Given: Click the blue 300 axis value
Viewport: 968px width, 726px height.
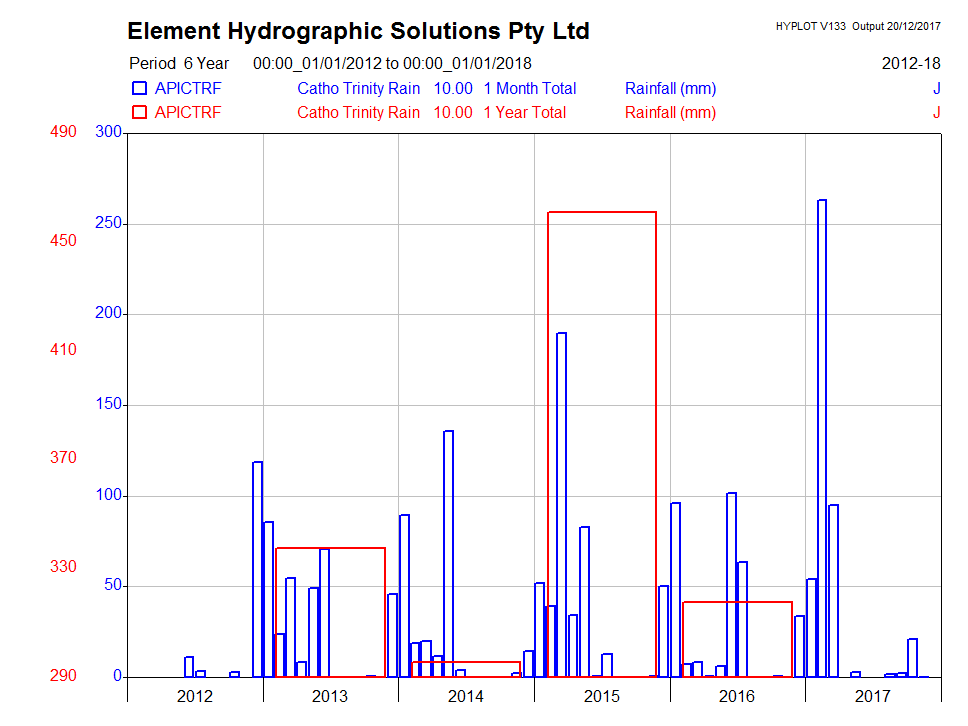Looking at the screenshot, I should coord(108,132).
